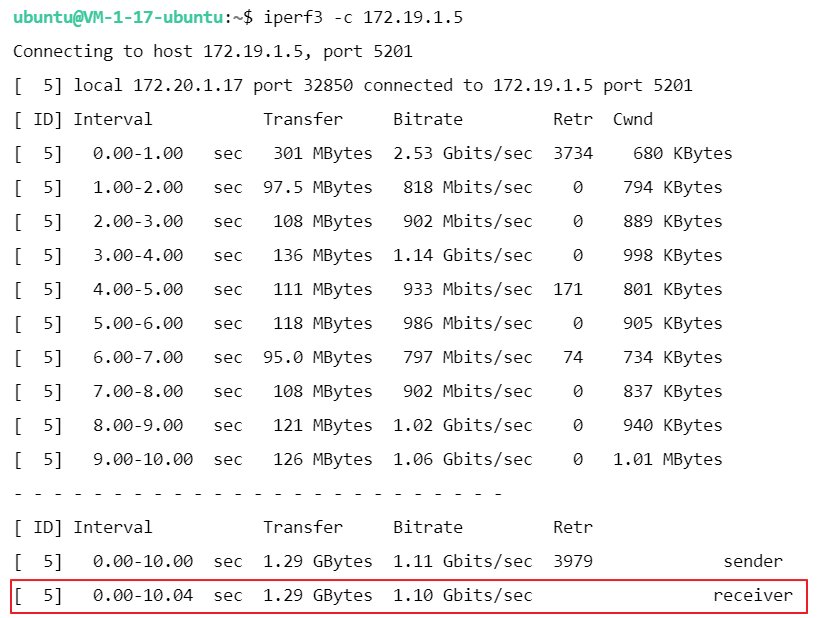
Task: Click the 2.53 Gbits/sec bitrate value
Action: pos(462,153)
